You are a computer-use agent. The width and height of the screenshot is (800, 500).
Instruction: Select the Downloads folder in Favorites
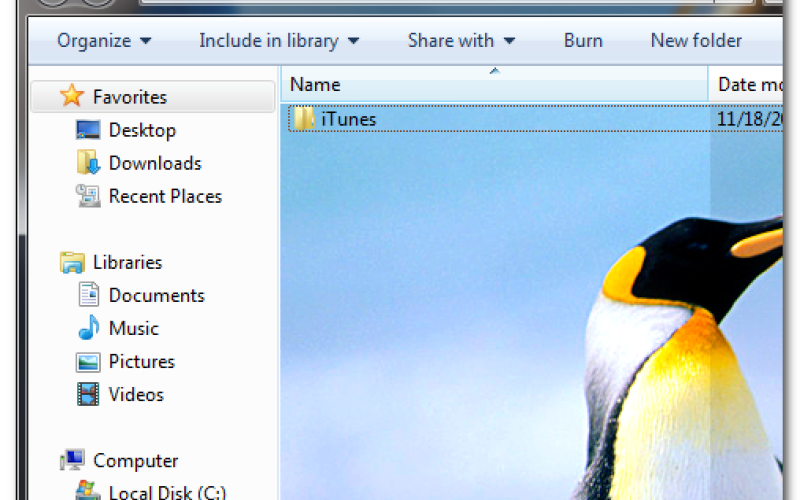pyautogui.click(x=154, y=163)
